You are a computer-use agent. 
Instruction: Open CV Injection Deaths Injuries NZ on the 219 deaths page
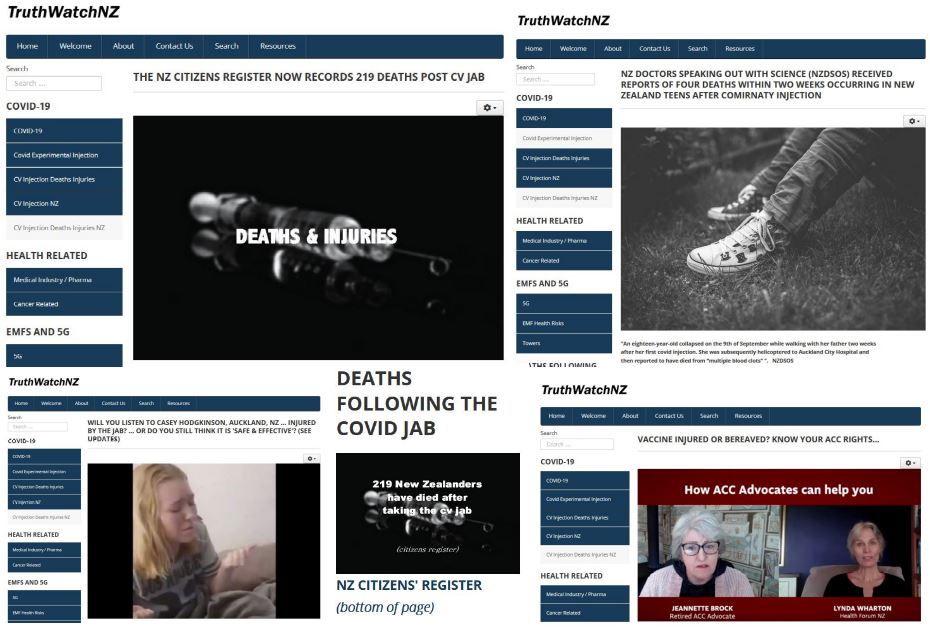(64, 228)
